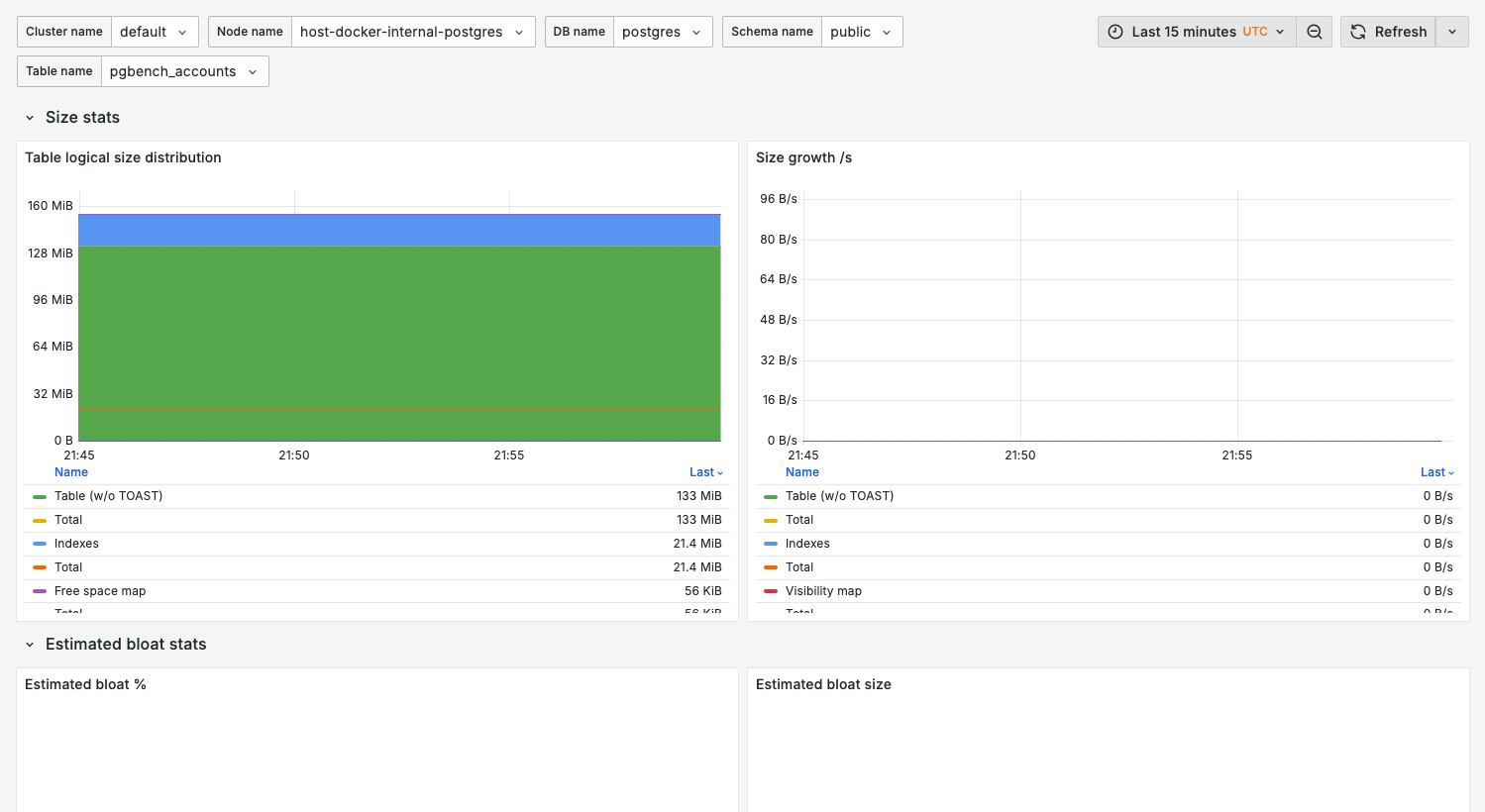Click the zoom-out magnifier icon
This screenshot has width=1485, height=812.
(1315, 31)
